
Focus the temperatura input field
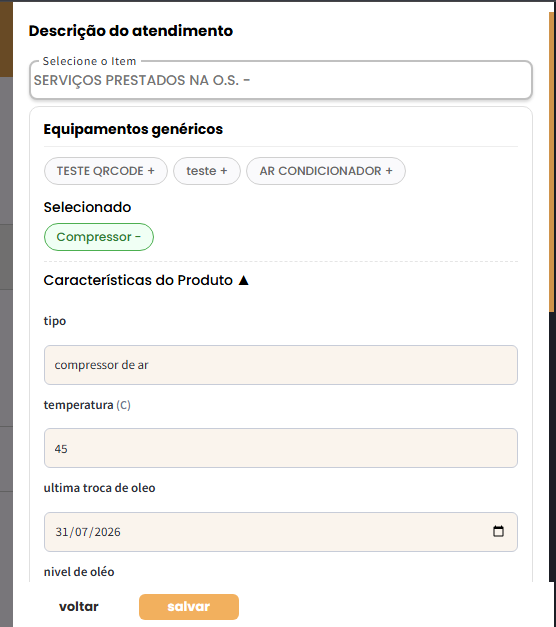click(280, 448)
